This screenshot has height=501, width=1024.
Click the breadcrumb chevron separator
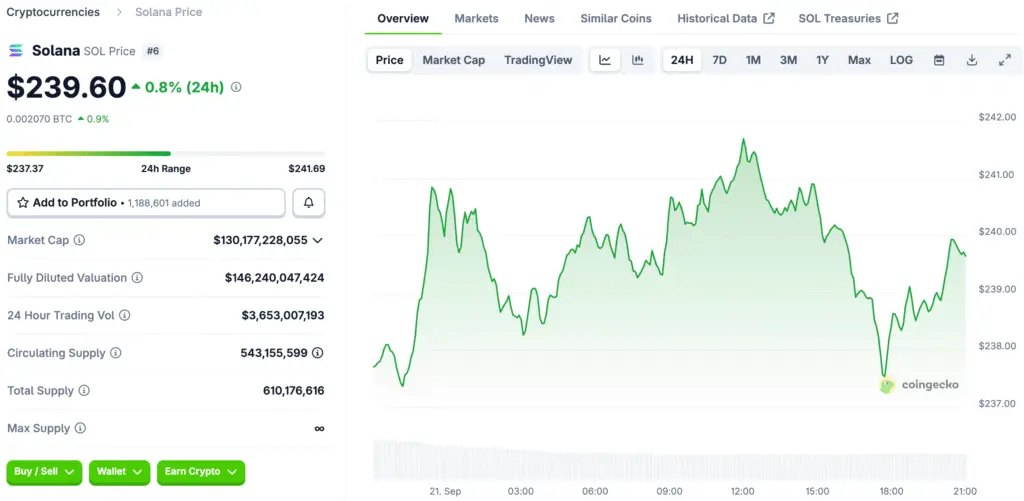click(x=118, y=12)
